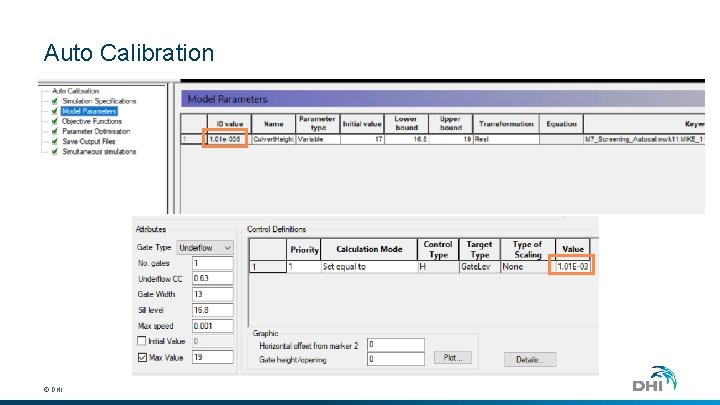
Task: Click the Transformation column header
Action: pos(506,124)
